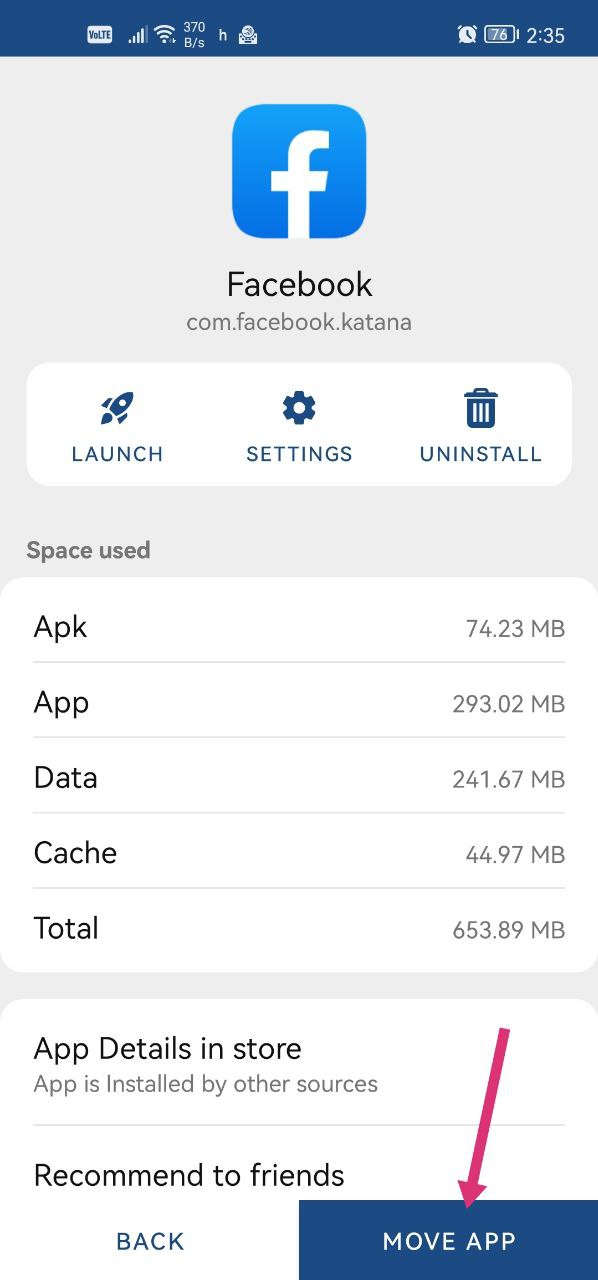Select the App size row
The width and height of the screenshot is (598, 1280).
[x=299, y=702]
